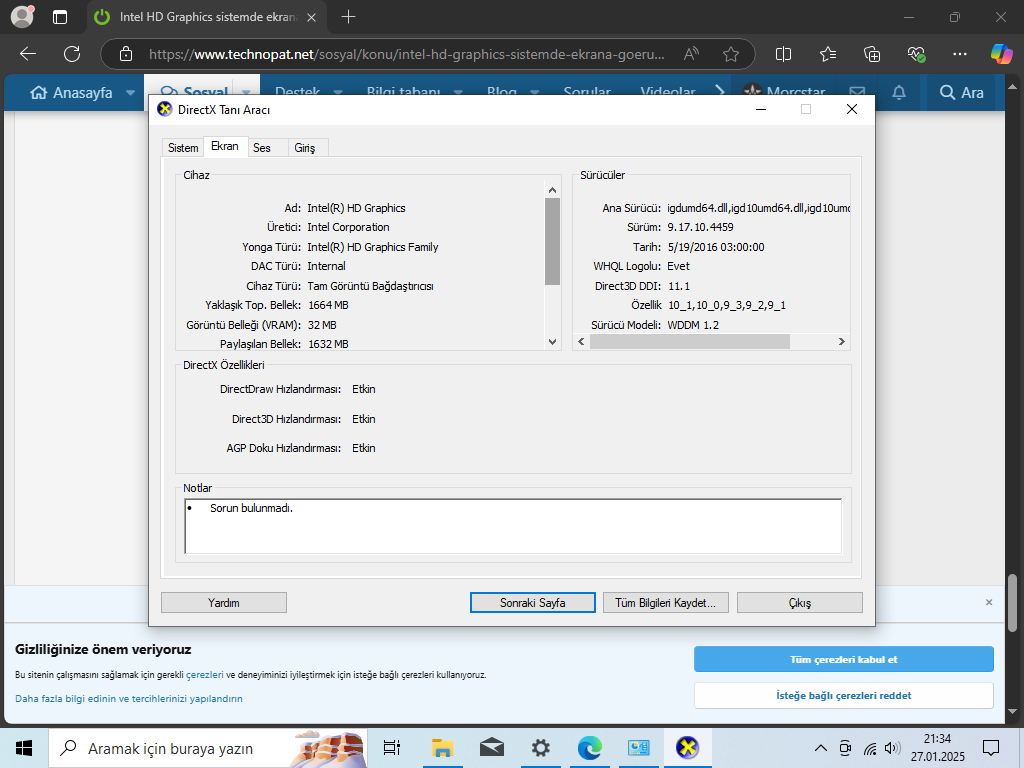Click right arrow in Sürücüler scrollbar
The height and width of the screenshot is (768, 1024).
pyautogui.click(x=842, y=342)
